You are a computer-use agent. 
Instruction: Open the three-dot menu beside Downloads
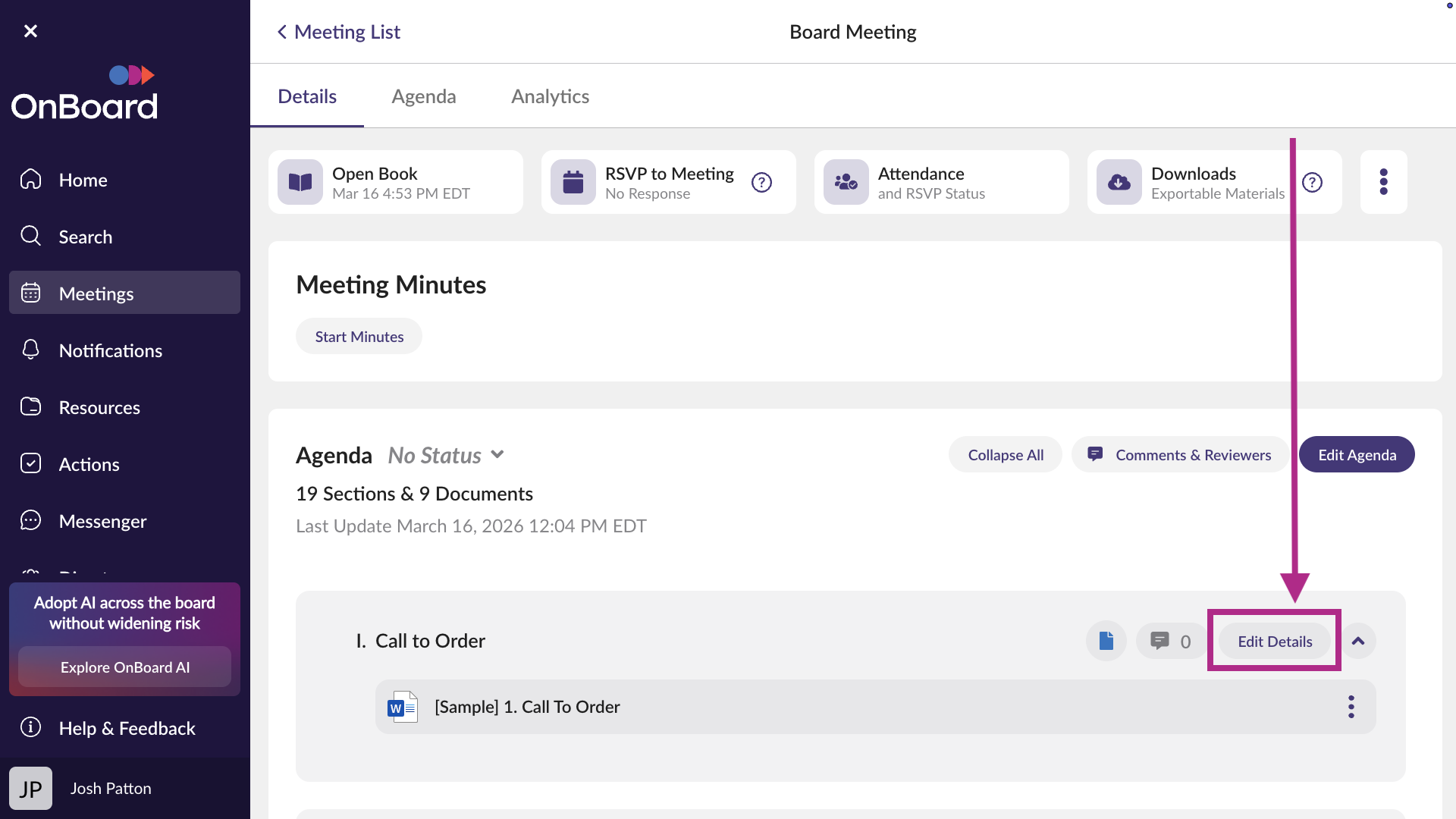pyautogui.click(x=1383, y=182)
